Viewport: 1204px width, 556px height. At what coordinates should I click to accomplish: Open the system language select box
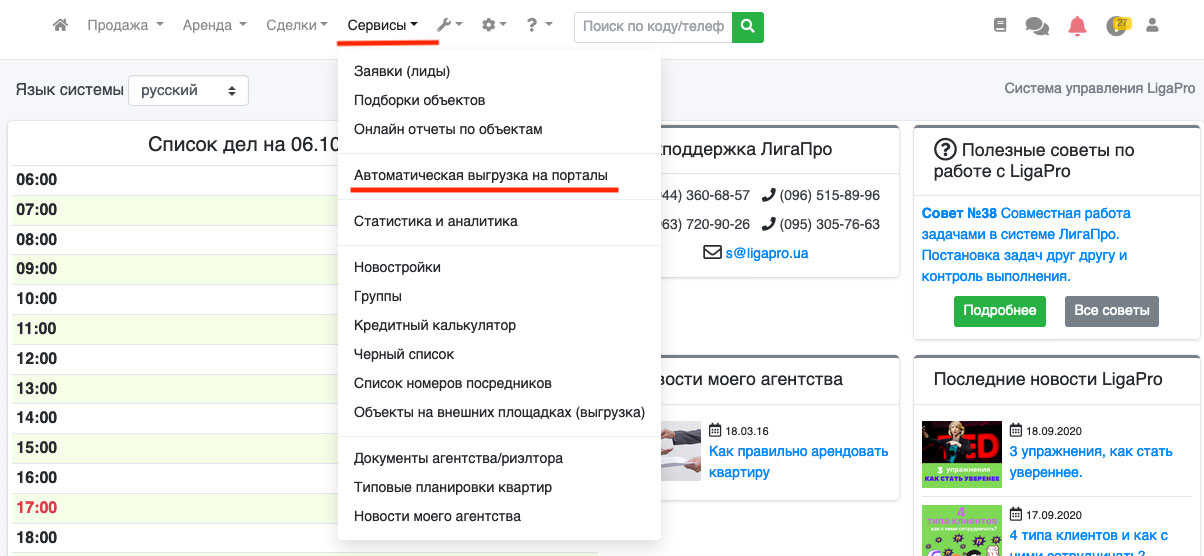pos(188,90)
